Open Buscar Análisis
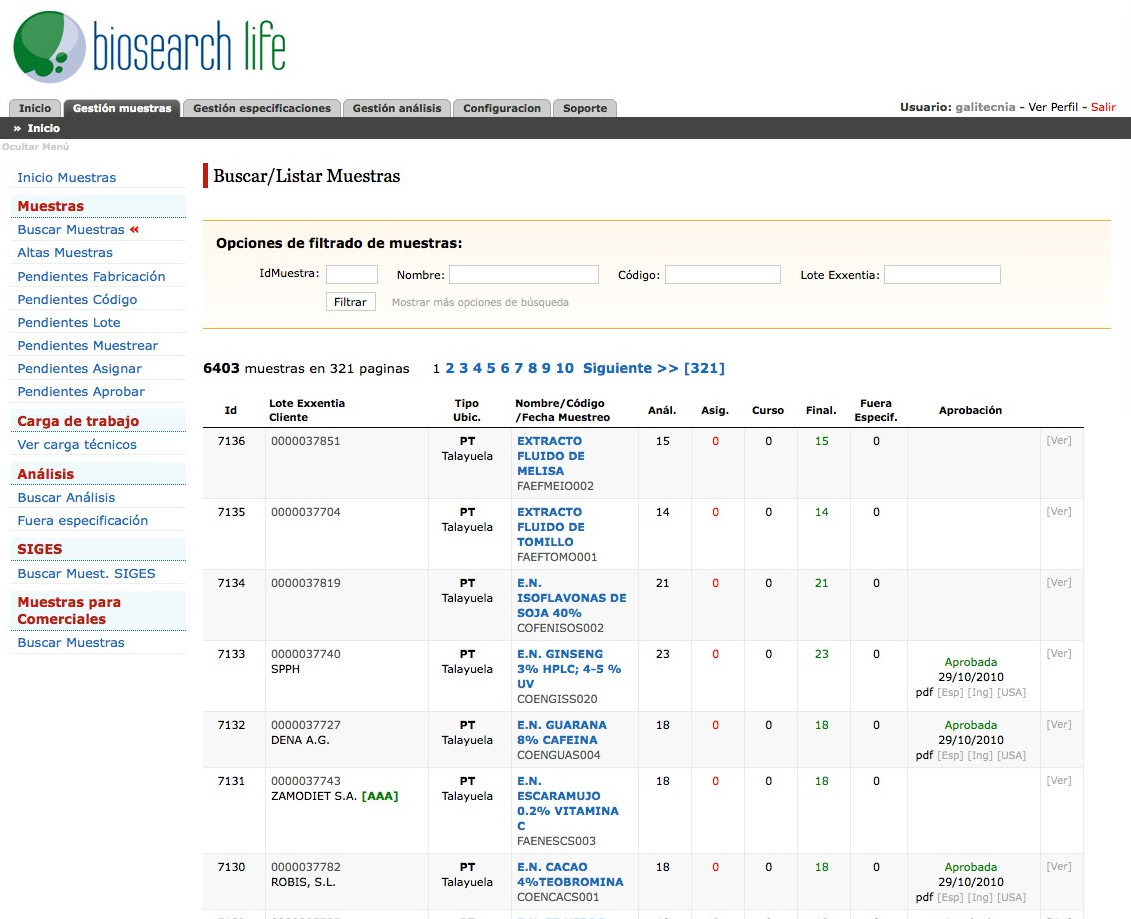Screen dimensions: 1131x919 coord(66,497)
